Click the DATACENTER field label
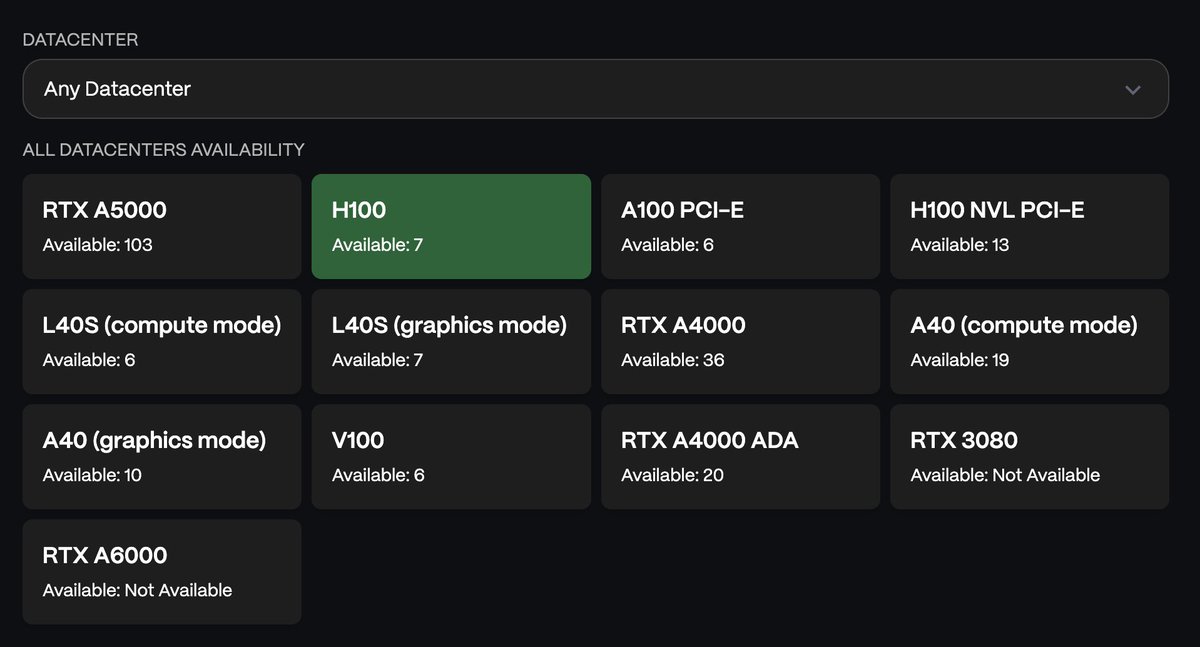1200x647 pixels. pos(80,40)
